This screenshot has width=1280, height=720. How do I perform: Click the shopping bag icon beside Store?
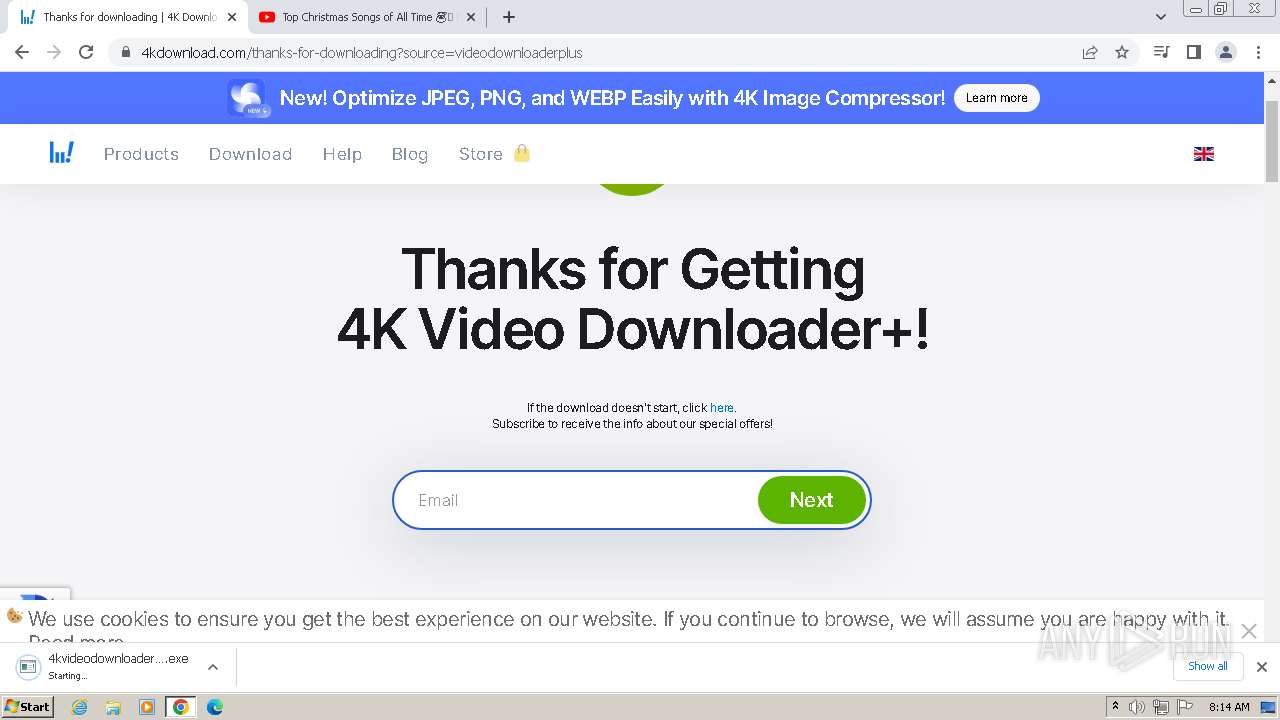tap(521, 153)
